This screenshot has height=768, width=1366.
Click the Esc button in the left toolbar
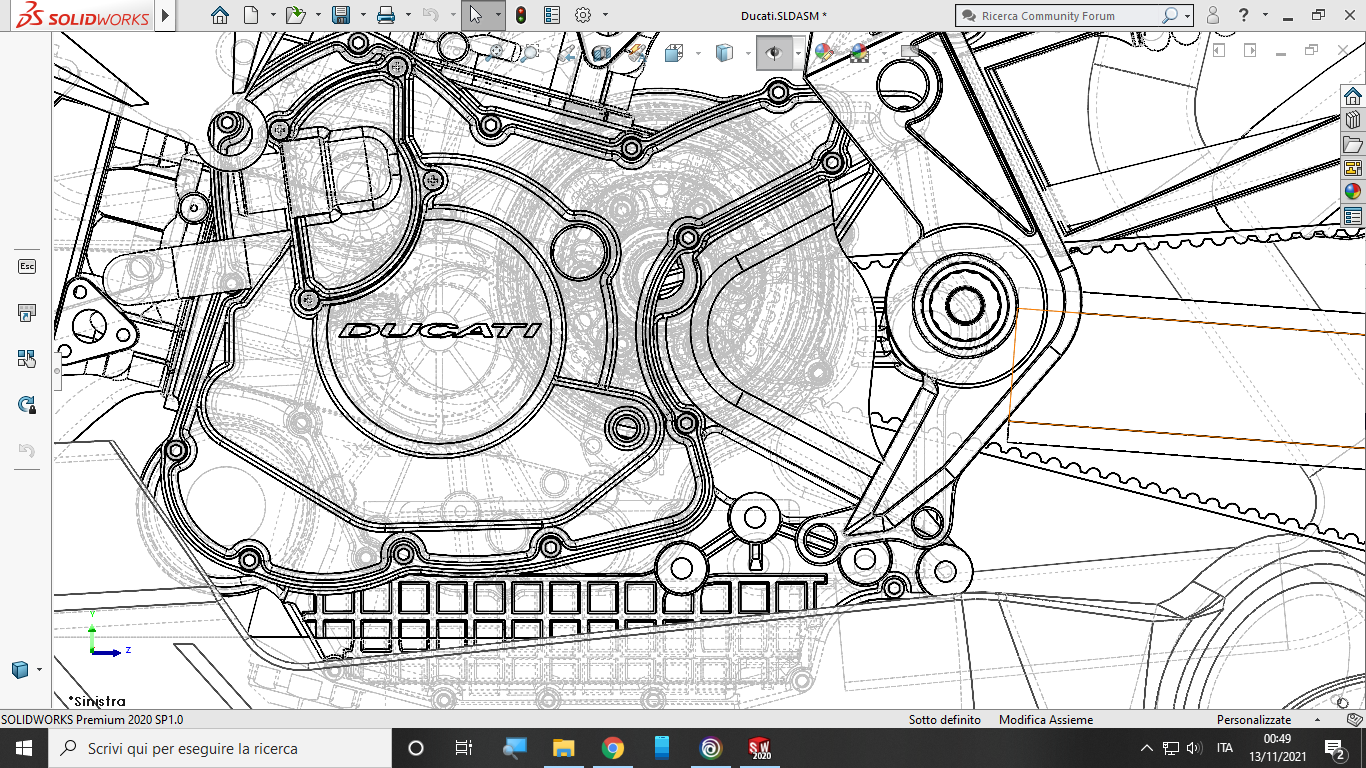(27, 266)
